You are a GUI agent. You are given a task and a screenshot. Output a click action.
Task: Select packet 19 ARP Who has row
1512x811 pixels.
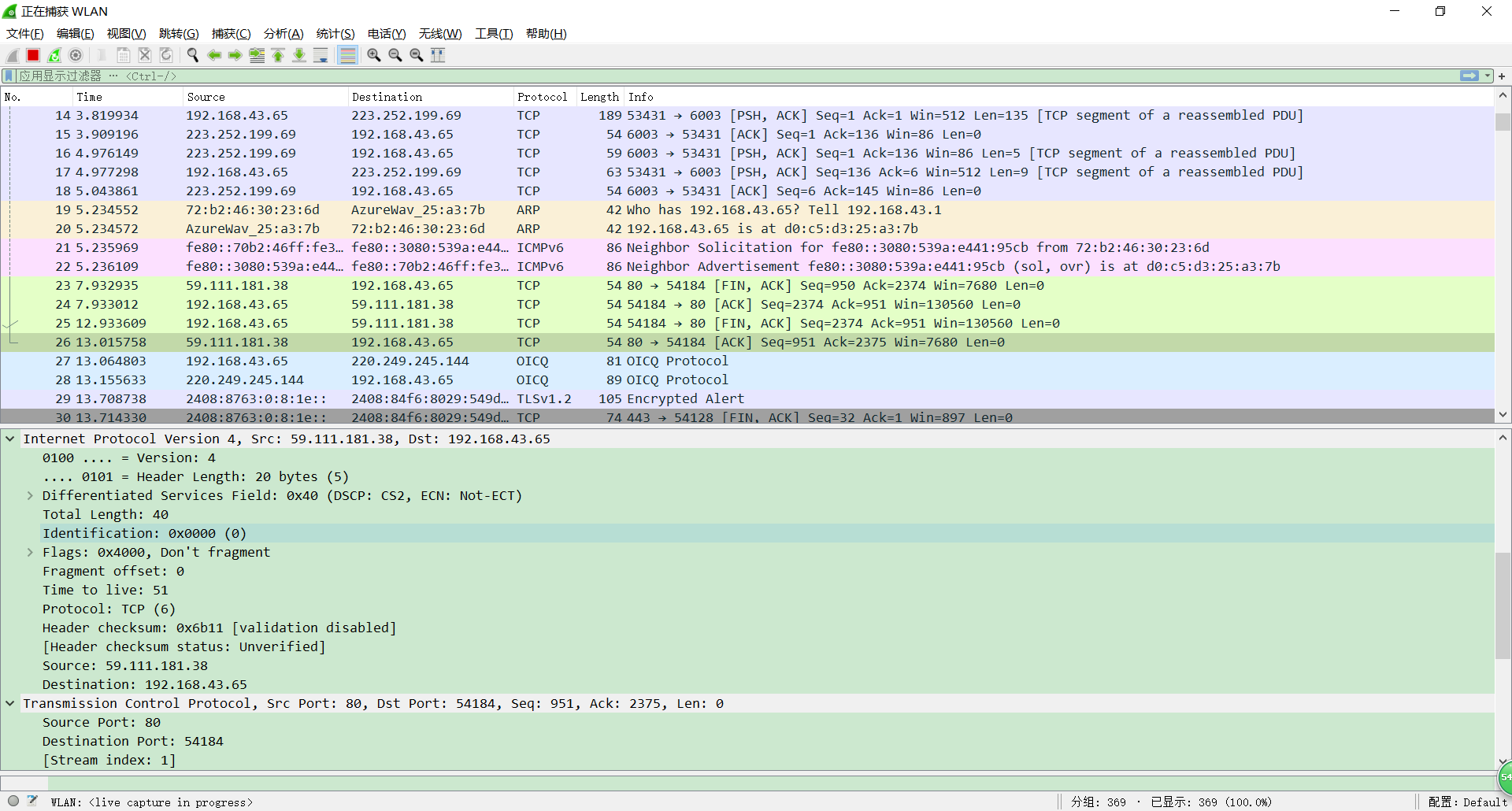click(x=747, y=209)
